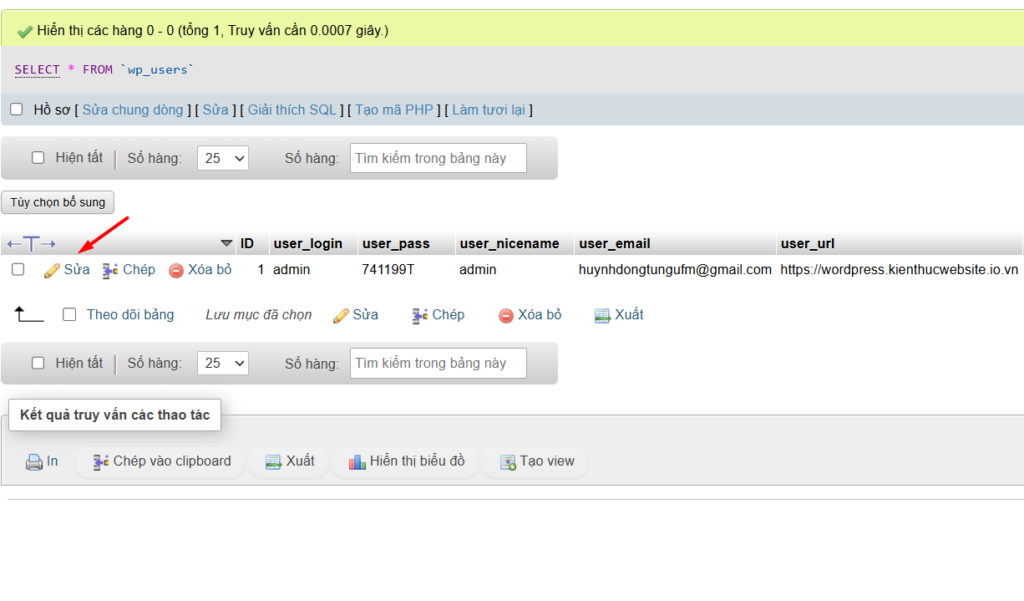1024x601 pixels.
Task: Click the wordpress.kienthucwebsite.io.vn URL cell
Action: coord(899,270)
